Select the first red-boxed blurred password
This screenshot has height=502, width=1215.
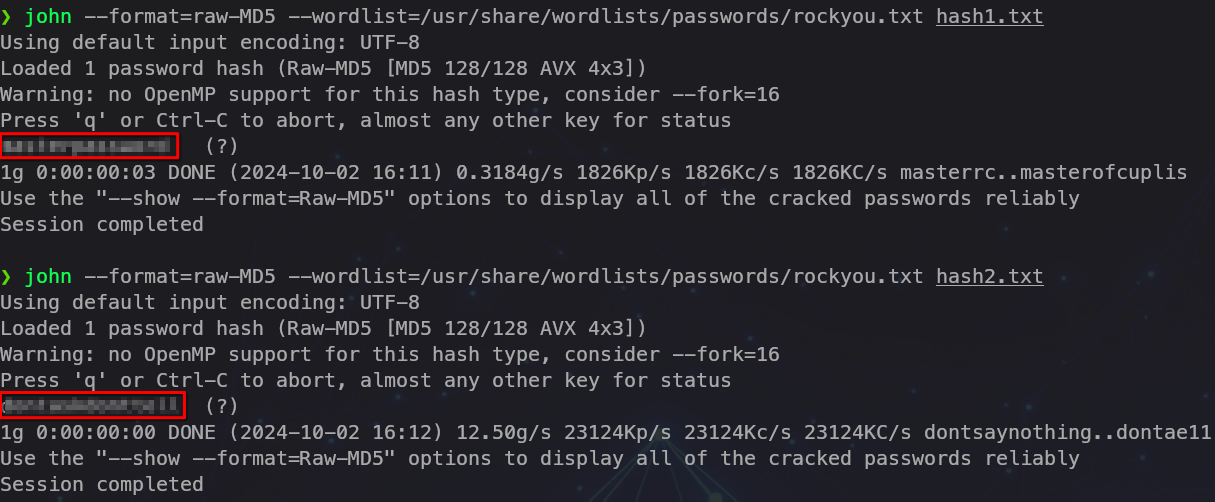(90, 147)
